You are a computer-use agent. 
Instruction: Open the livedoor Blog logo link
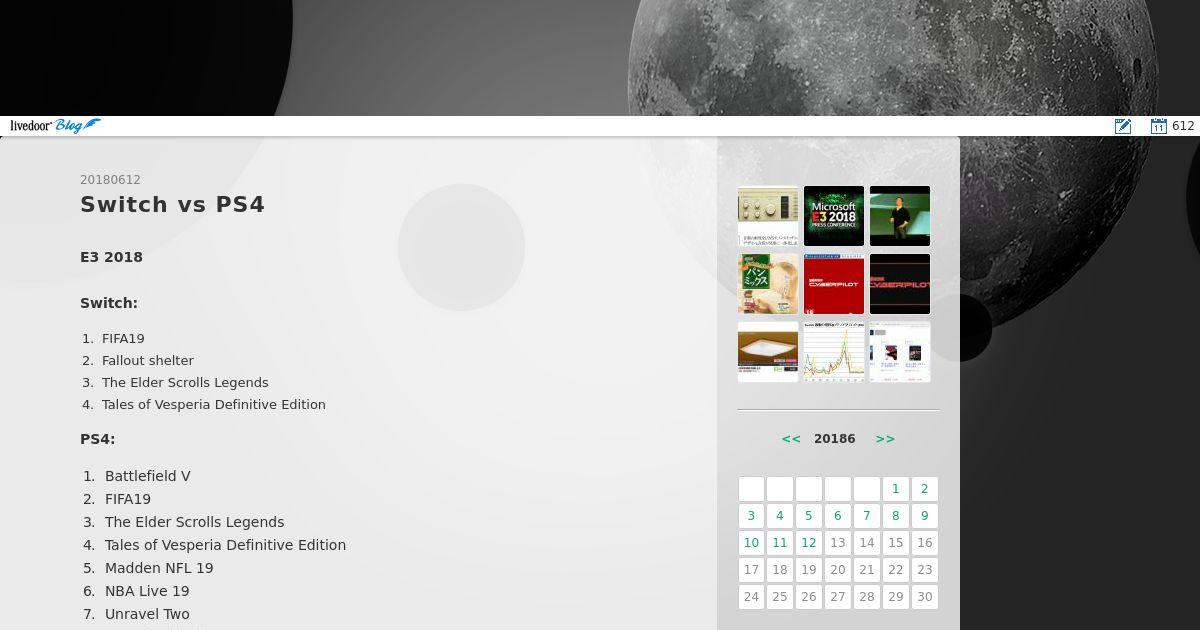pyautogui.click(x=55, y=126)
